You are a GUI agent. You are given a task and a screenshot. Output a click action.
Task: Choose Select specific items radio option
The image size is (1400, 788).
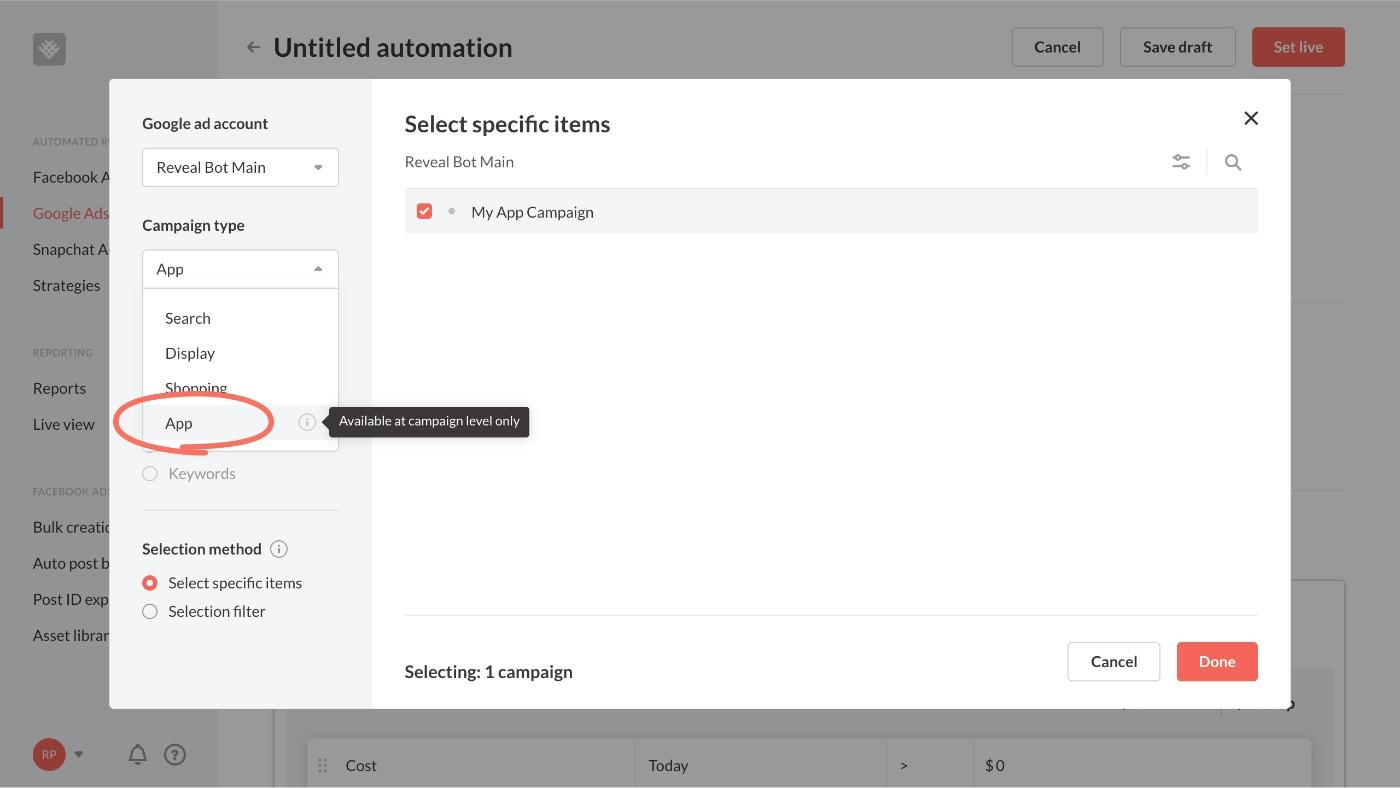(x=150, y=582)
